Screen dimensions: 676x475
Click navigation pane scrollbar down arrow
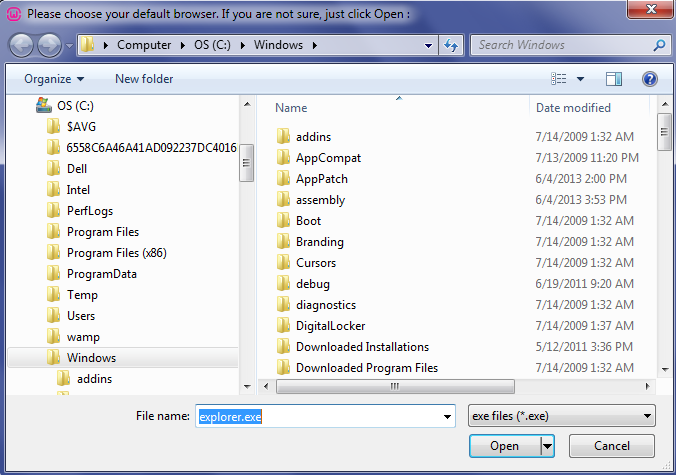247,387
